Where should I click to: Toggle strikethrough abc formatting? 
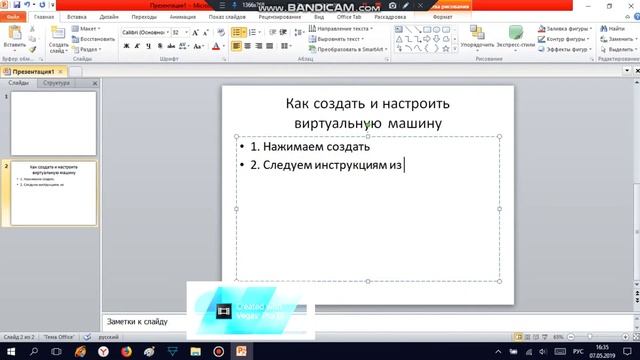[171, 46]
